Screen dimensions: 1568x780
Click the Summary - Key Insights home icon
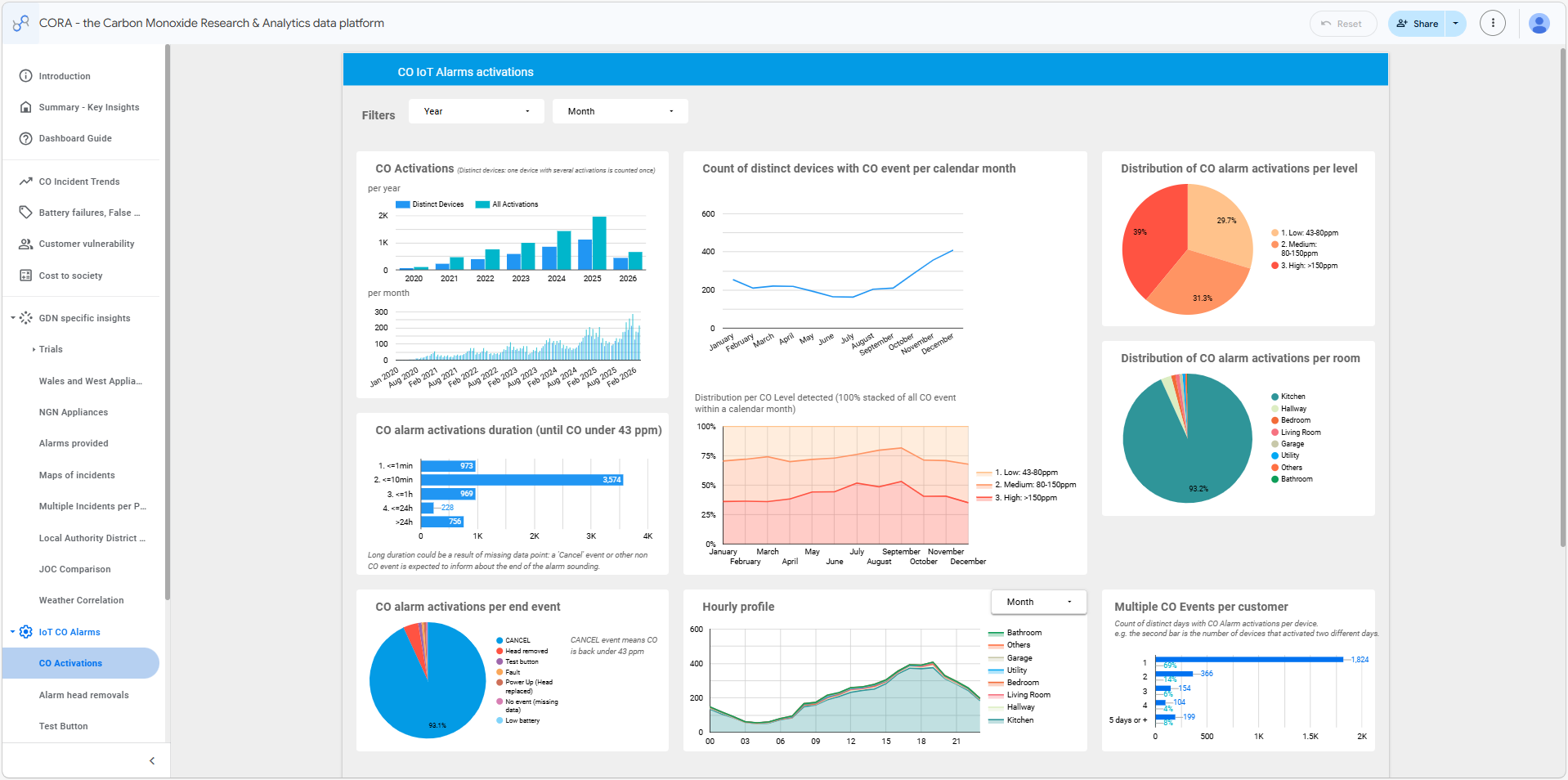26,107
